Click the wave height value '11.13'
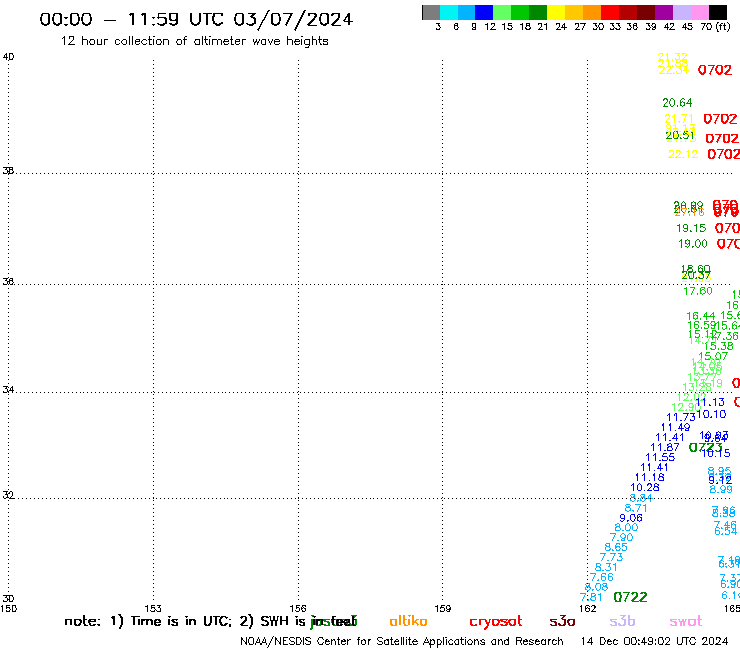The image size is (740, 650). pos(710,402)
